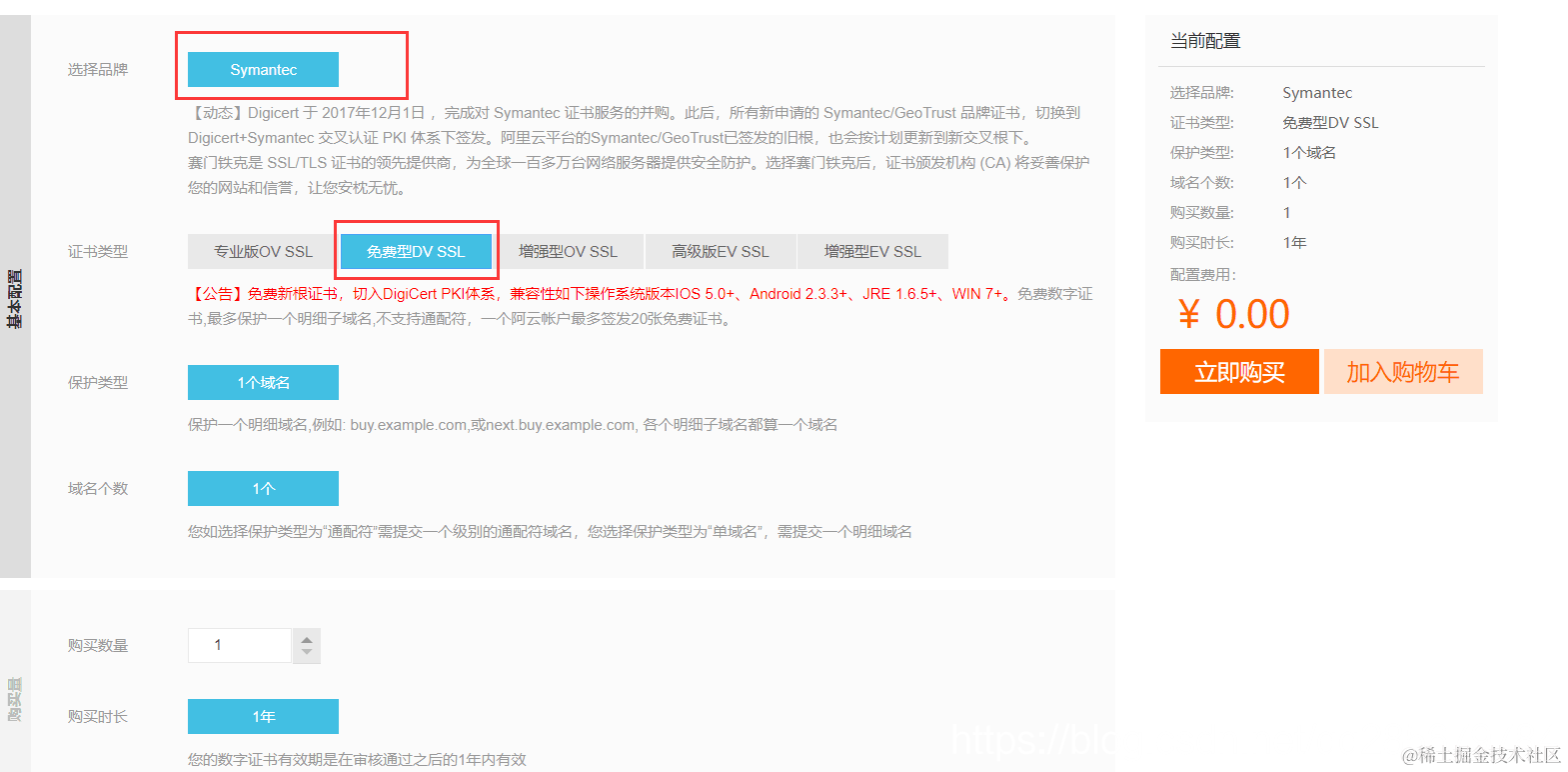Click the 立即购买 buy now button
Screen dimensions: 1568x772
click(1239, 372)
